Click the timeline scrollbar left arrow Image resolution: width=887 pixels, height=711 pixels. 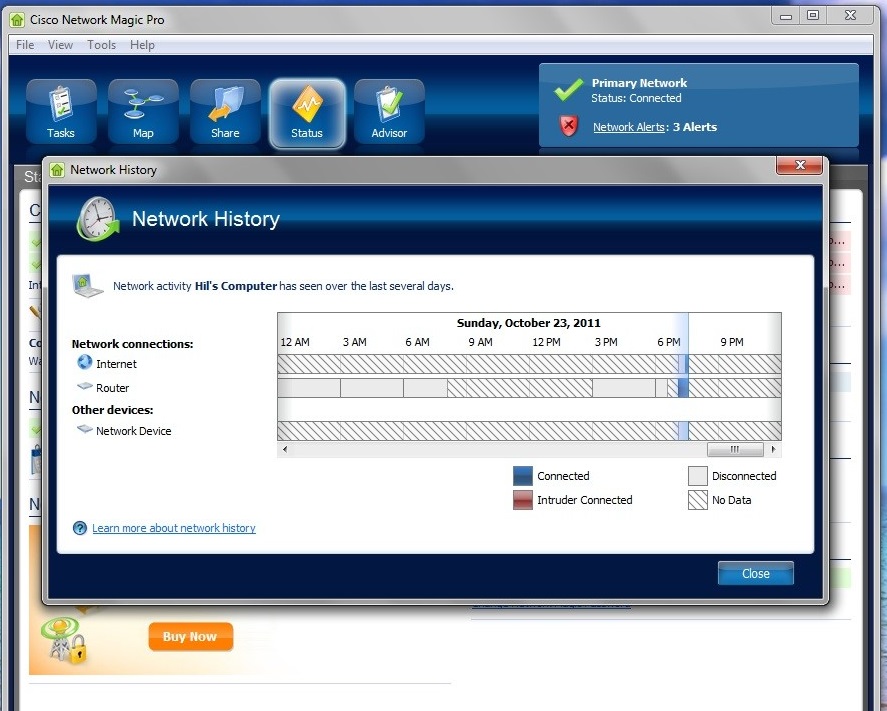click(285, 450)
